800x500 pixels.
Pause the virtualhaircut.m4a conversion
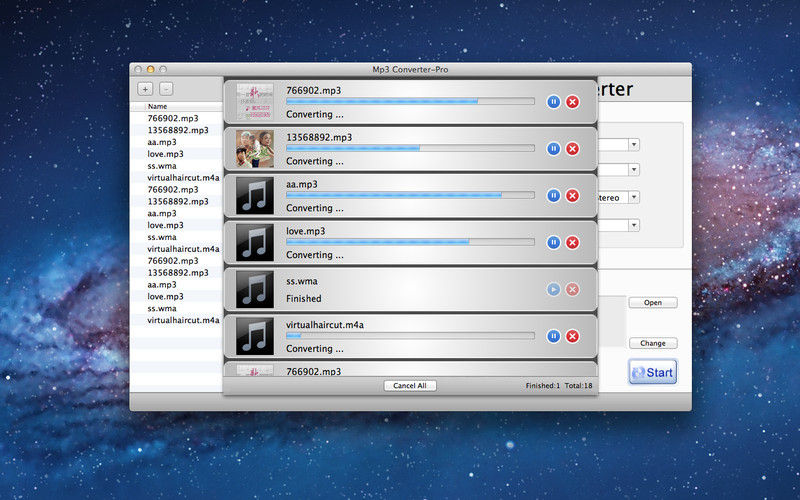point(553,336)
